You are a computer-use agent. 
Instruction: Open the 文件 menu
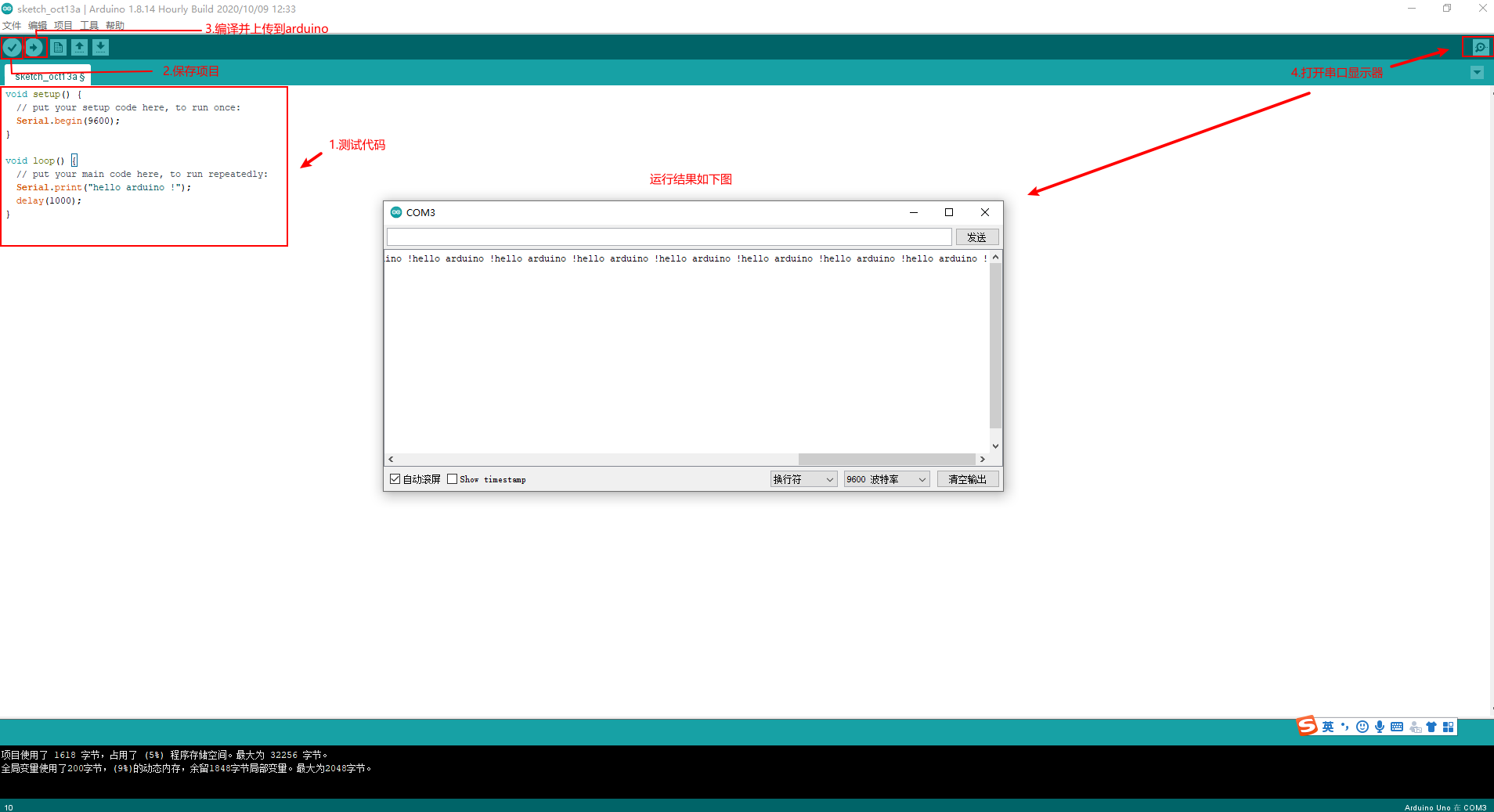click(x=12, y=26)
